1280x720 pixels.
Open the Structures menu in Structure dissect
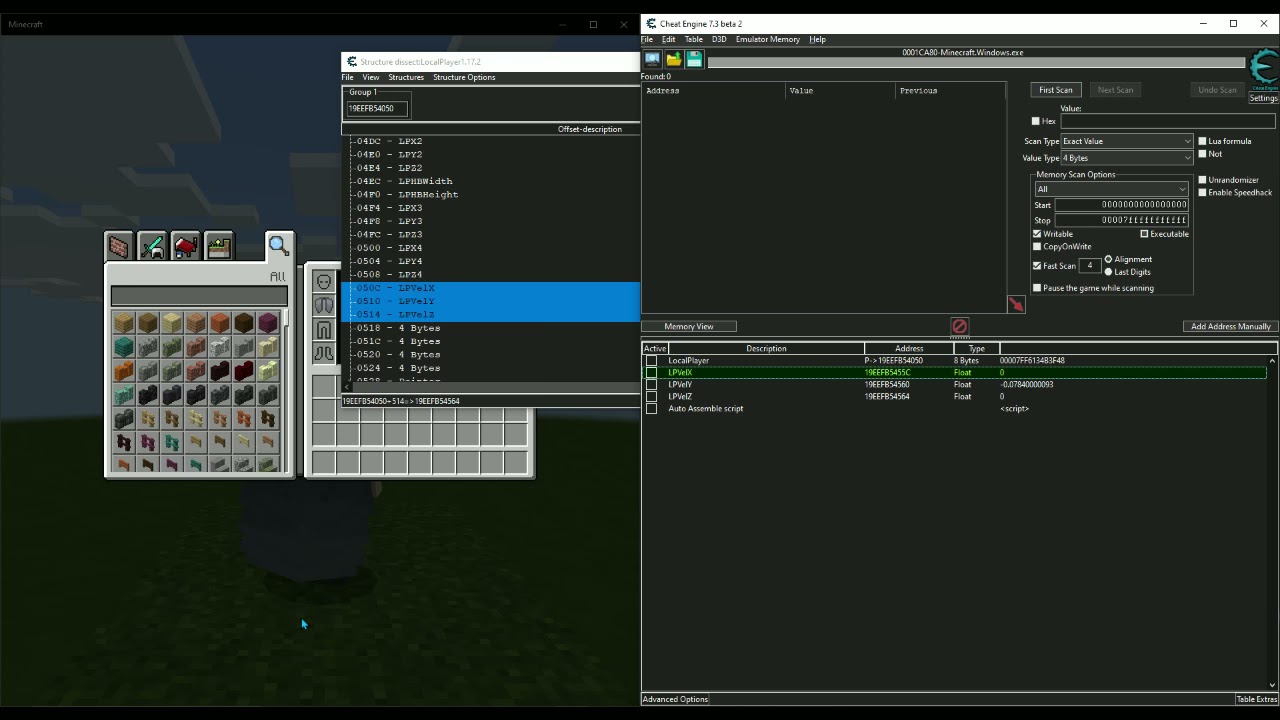(x=406, y=77)
